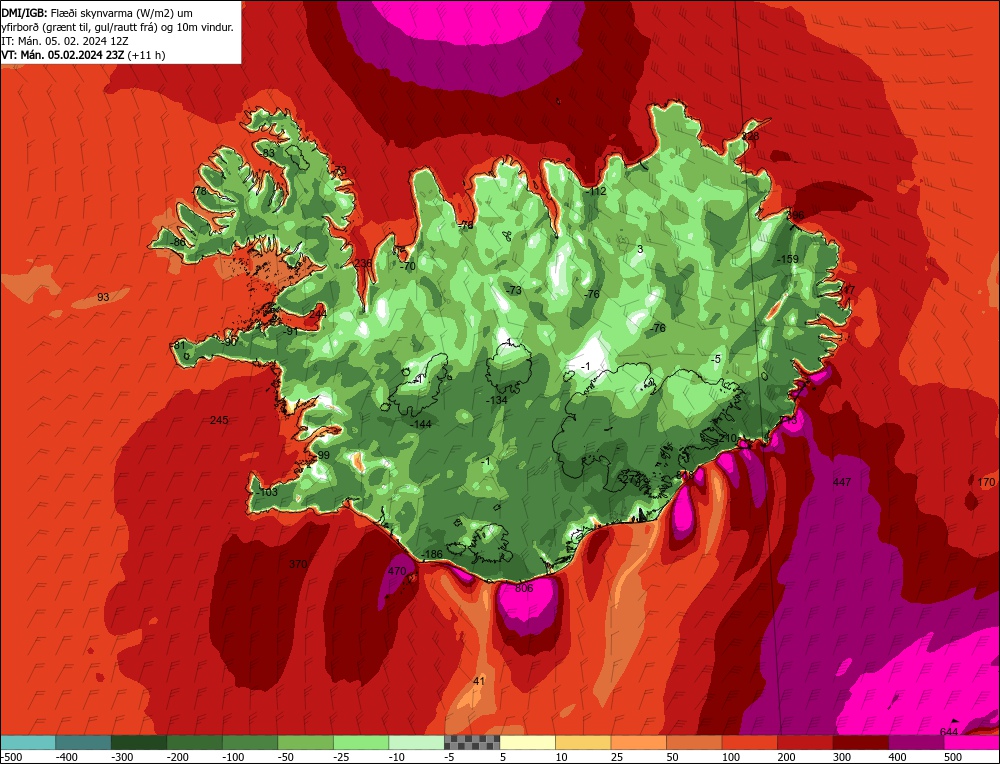Click the light green legend swatch between -25 and -10

(361, 742)
